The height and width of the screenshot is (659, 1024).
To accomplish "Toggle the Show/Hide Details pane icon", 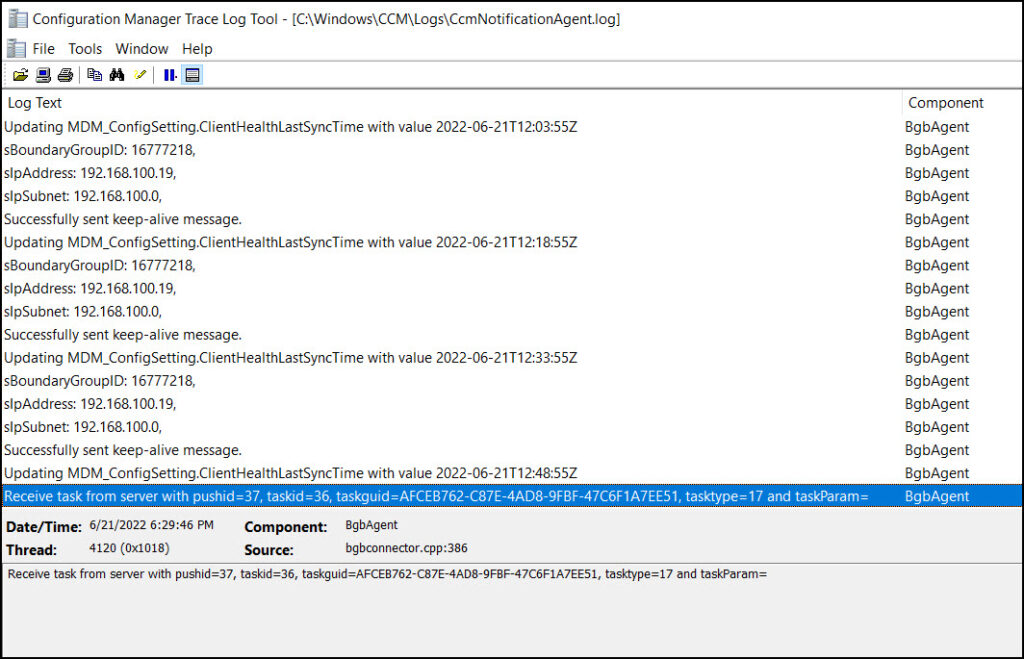I will pos(192,75).
